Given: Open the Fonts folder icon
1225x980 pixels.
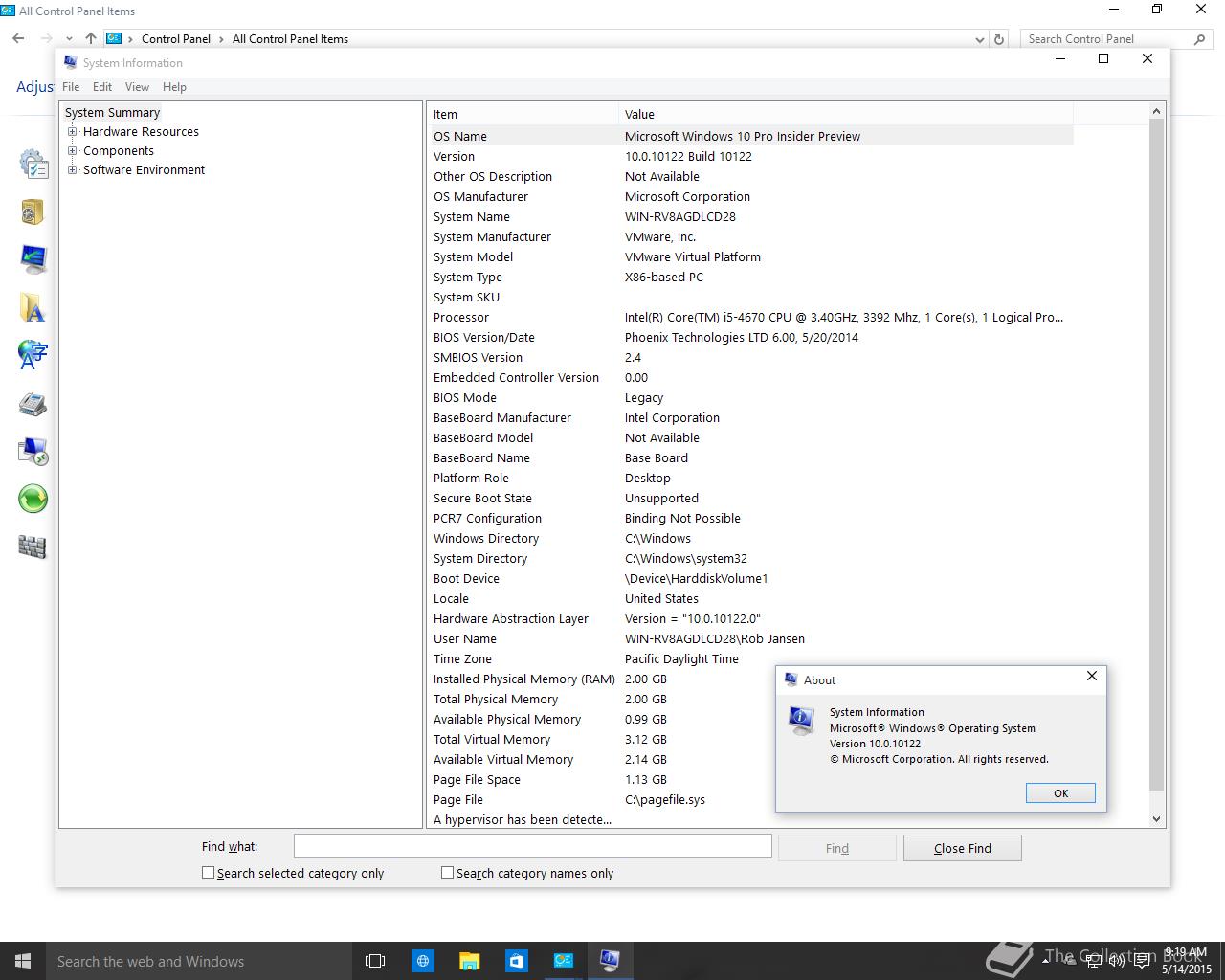Looking at the screenshot, I should tap(33, 307).
